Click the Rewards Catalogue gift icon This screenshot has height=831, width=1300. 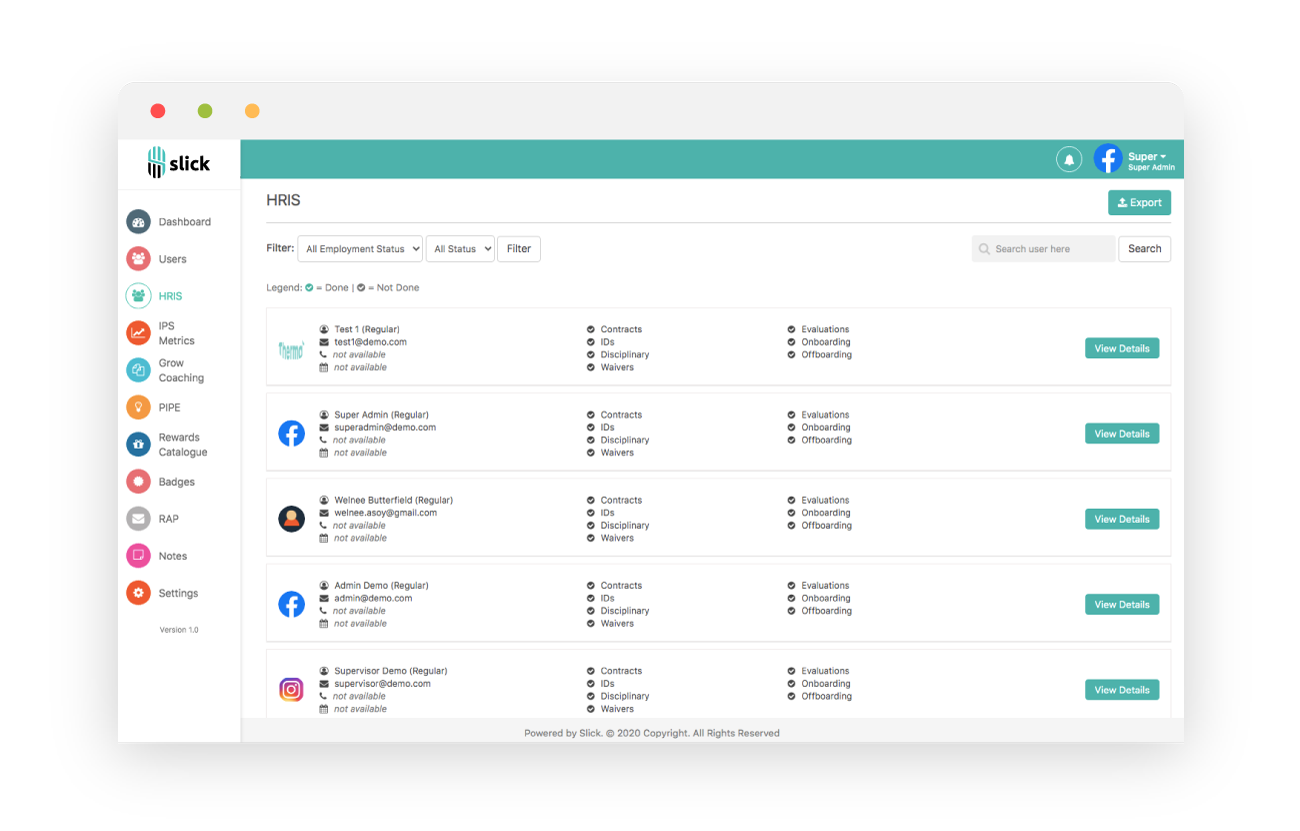coord(138,444)
